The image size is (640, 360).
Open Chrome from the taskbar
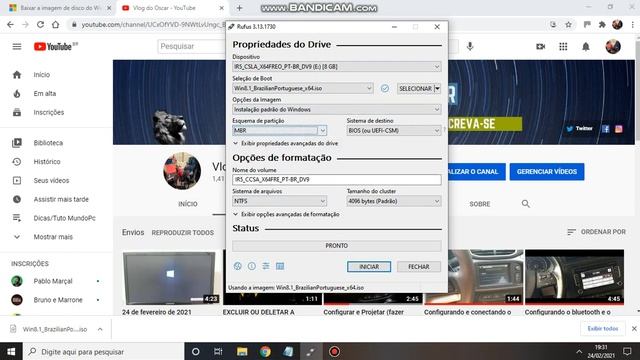coord(265,351)
